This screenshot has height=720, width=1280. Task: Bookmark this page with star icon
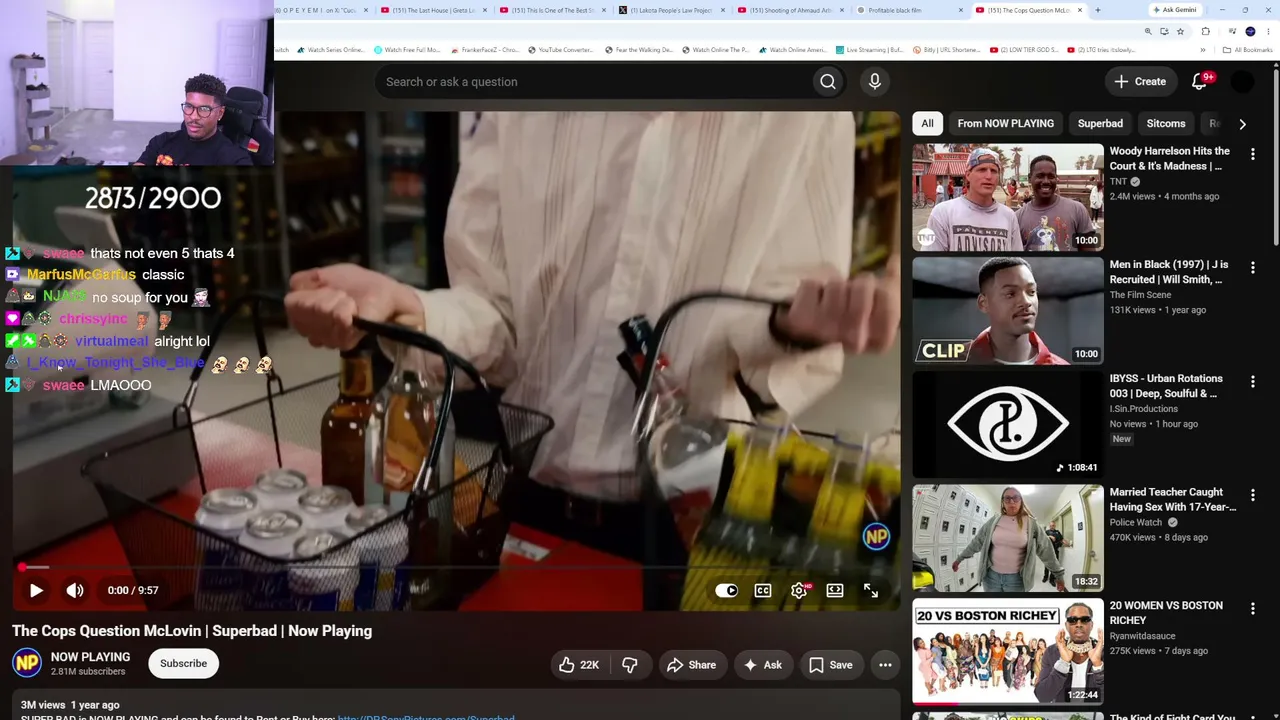point(1180,31)
